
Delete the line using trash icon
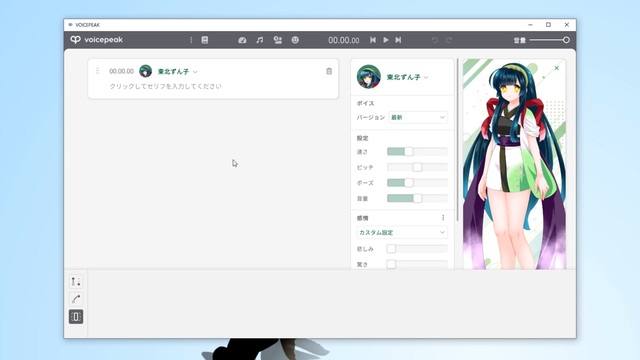[329, 71]
